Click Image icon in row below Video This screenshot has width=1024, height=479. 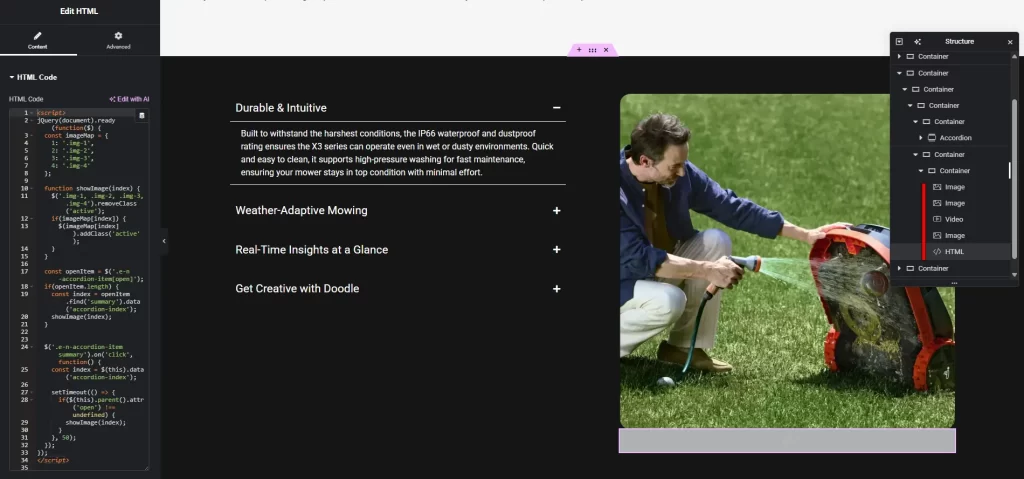click(x=937, y=235)
